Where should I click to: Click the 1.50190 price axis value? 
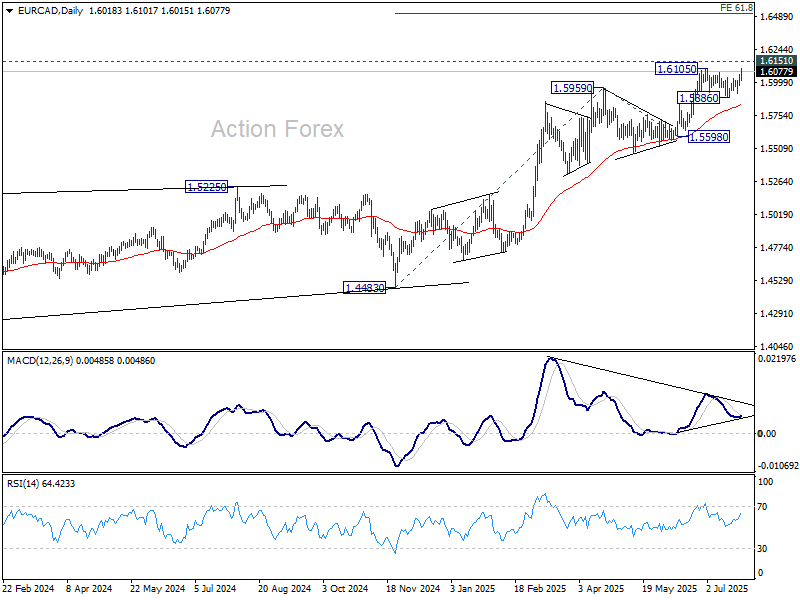tap(777, 215)
